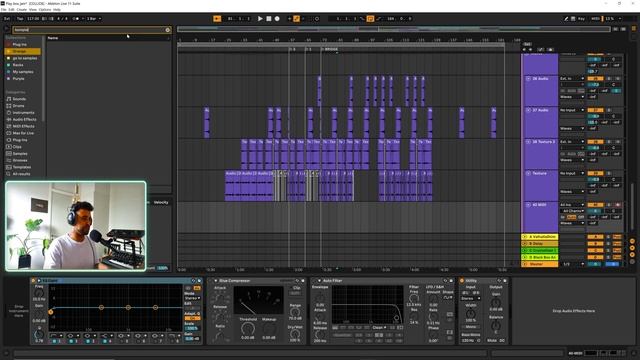Show All results in browser
Screen dimensions: 640x360
pos(21,174)
